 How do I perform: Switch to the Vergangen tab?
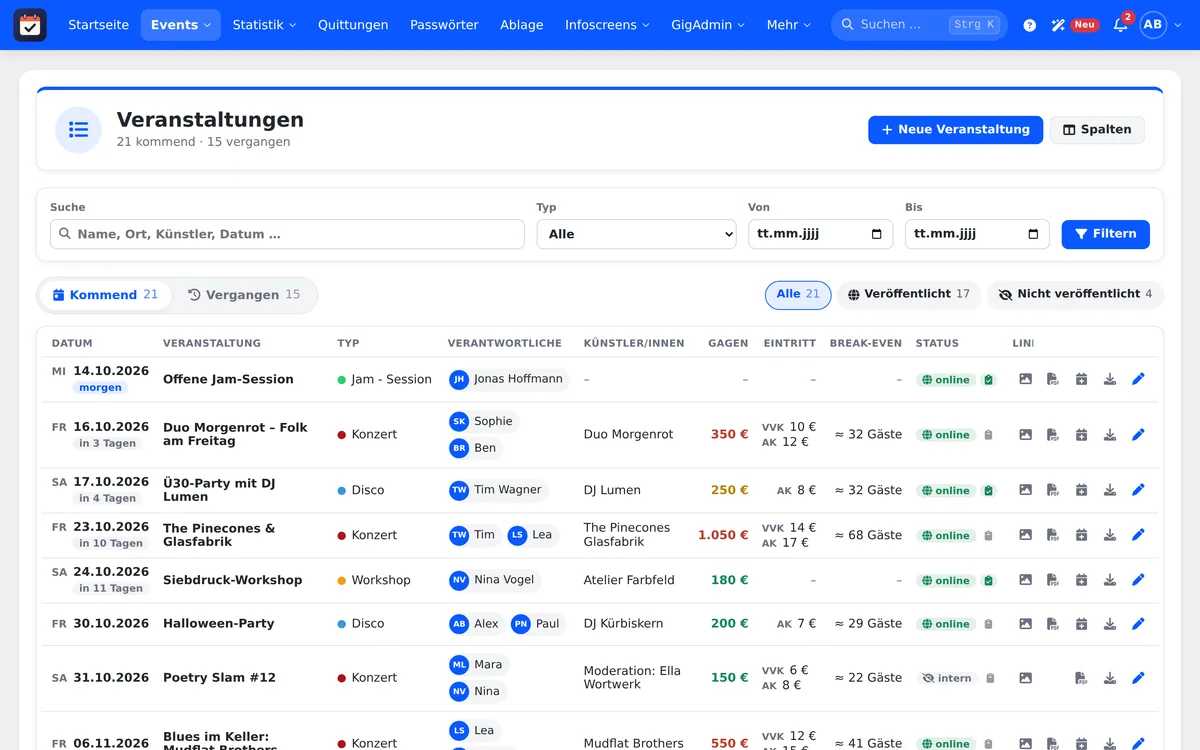(244, 295)
